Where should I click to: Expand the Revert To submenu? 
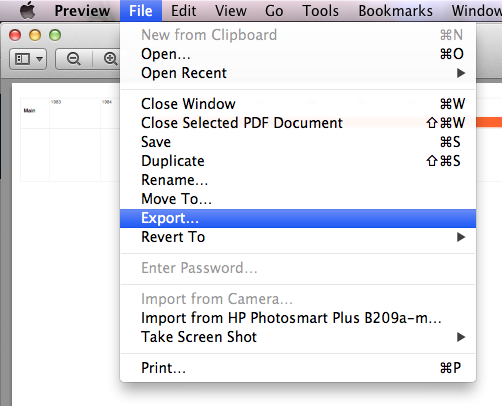(298, 237)
